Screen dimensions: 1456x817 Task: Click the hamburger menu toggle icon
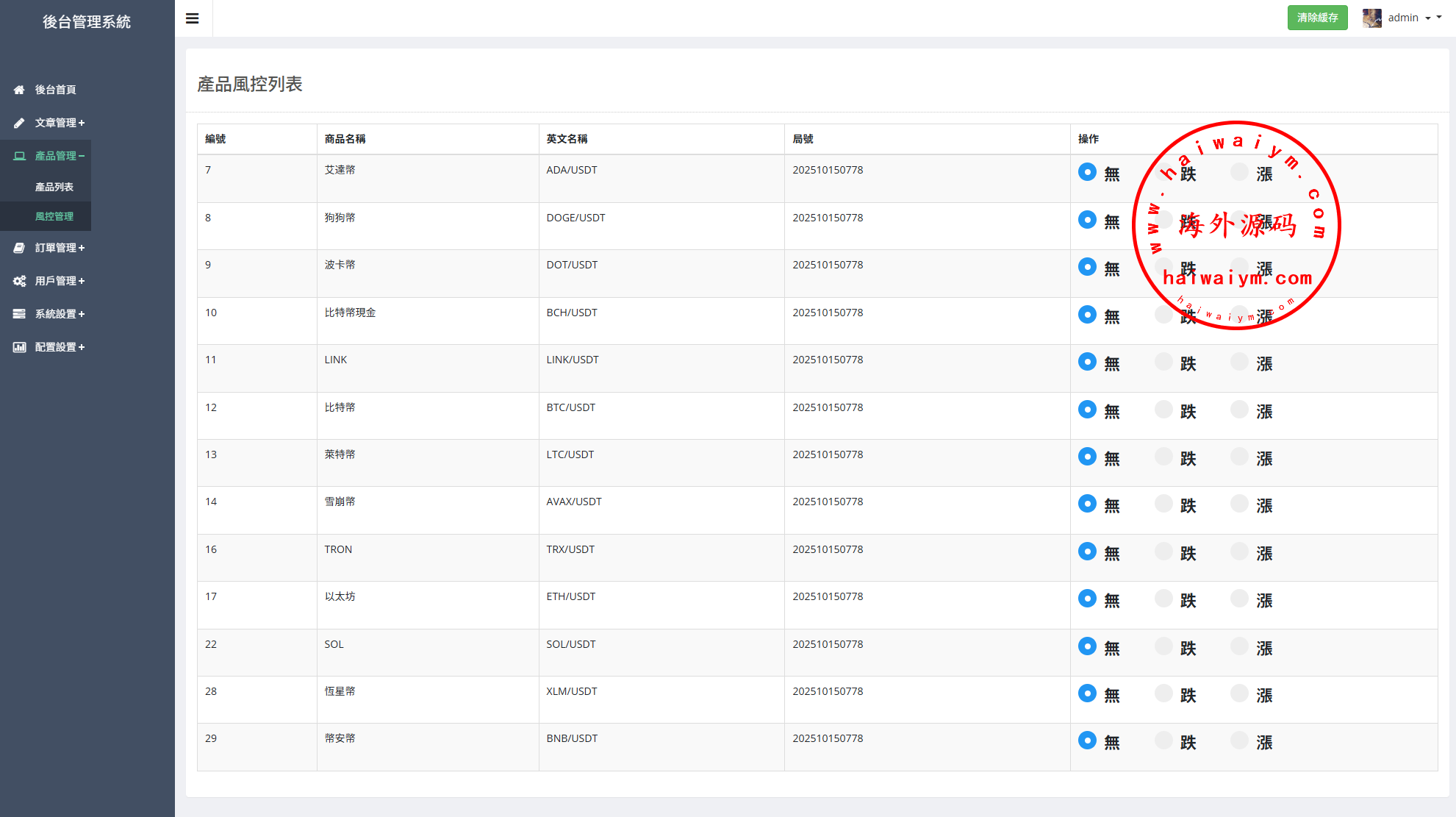193,18
